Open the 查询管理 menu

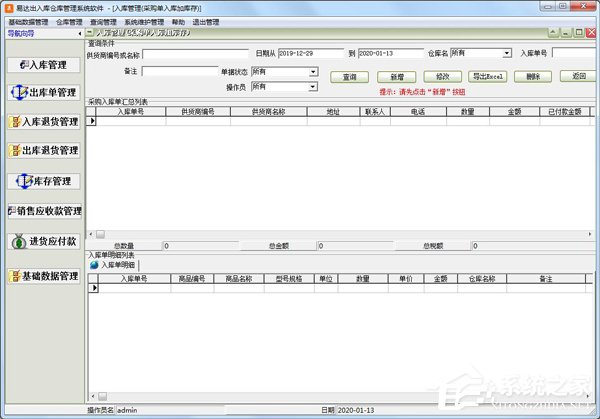coord(103,22)
